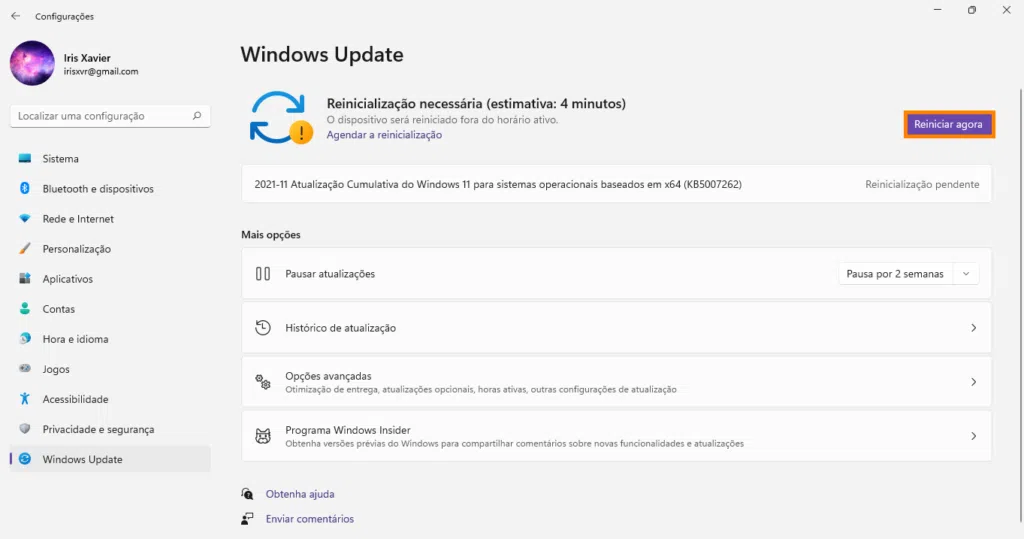Image resolution: width=1024 pixels, height=539 pixels.
Task: Minimize the Configurações window
Action: (x=937, y=10)
